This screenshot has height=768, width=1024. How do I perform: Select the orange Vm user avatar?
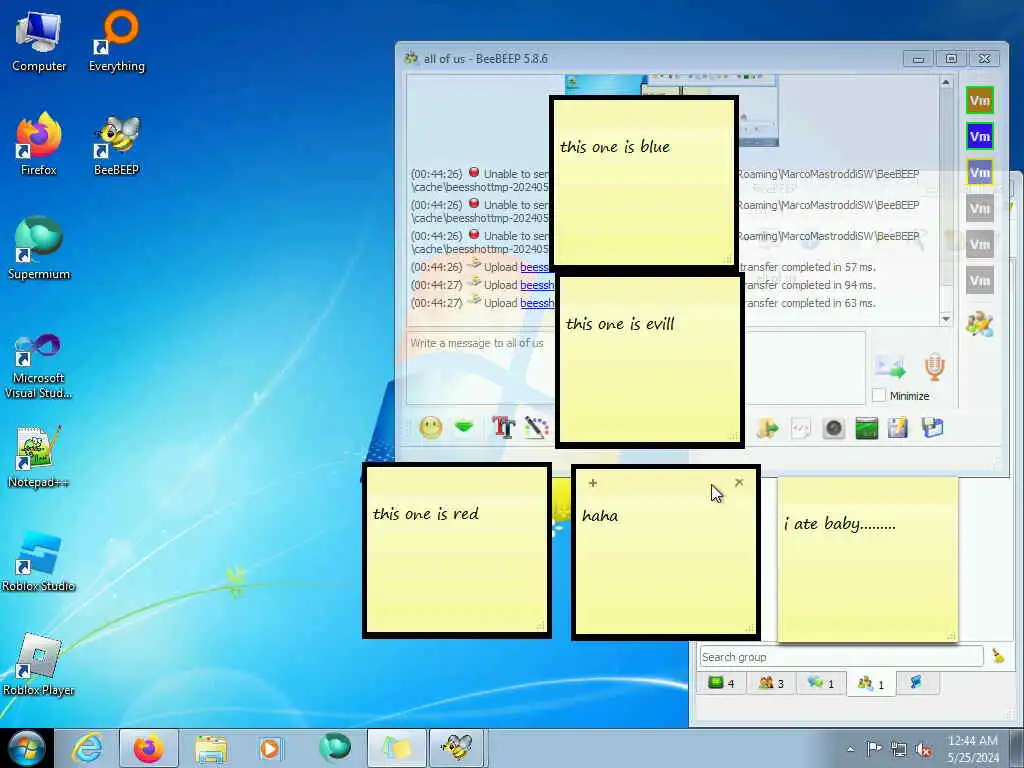tap(980, 101)
